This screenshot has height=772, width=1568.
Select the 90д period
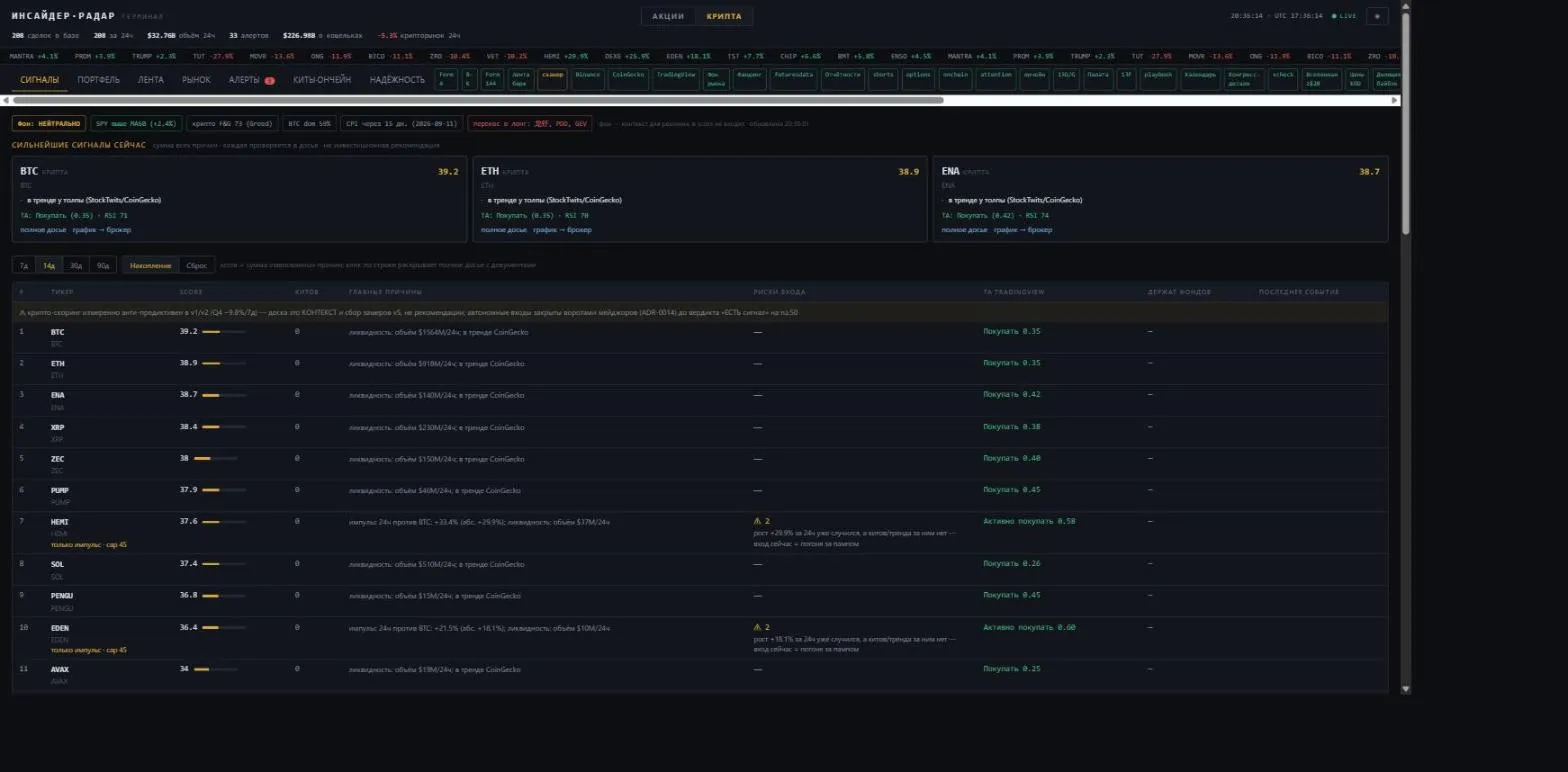click(x=103, y=265)
